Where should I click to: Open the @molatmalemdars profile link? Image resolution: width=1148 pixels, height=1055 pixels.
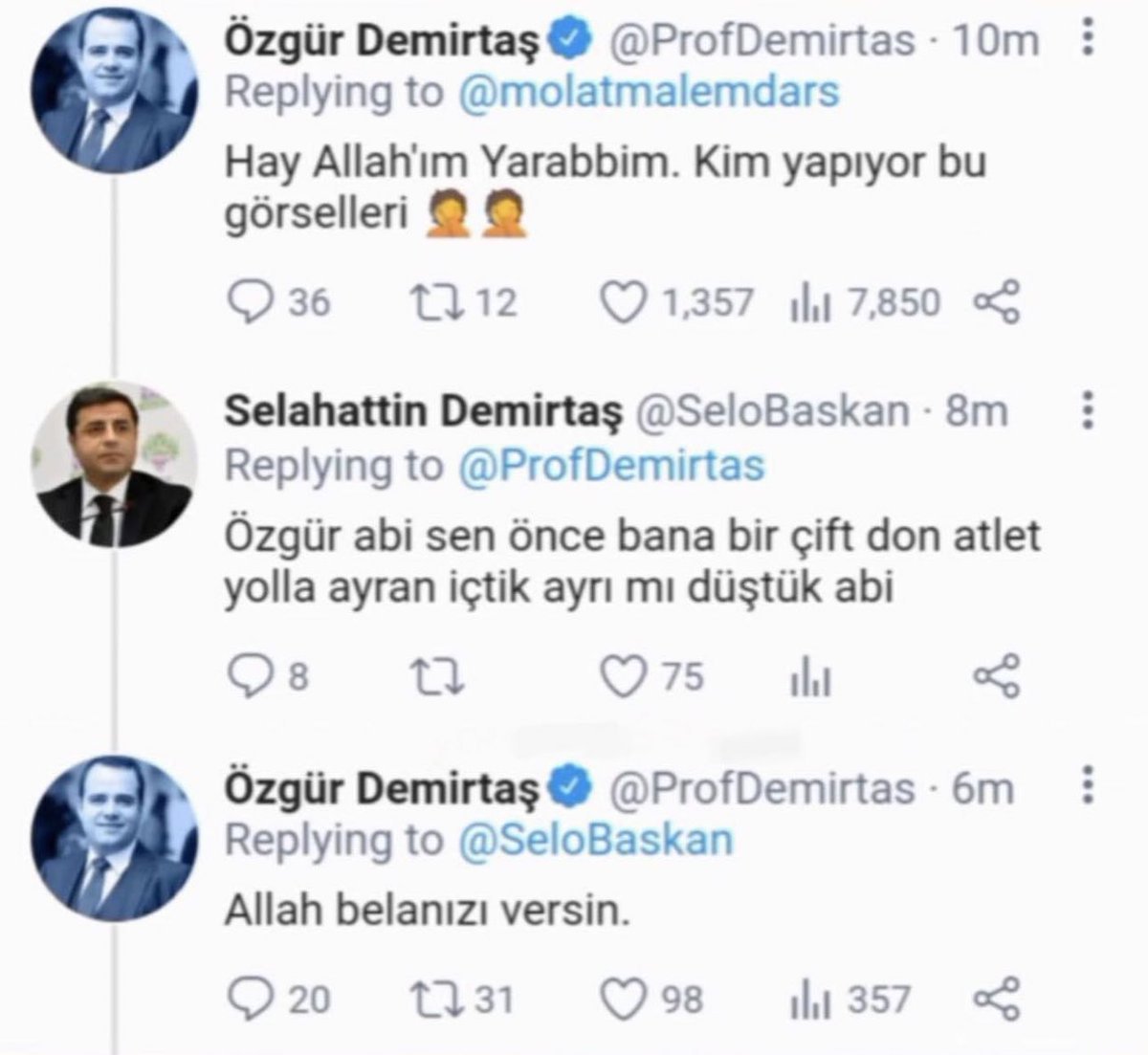click(x=648, y=92)
